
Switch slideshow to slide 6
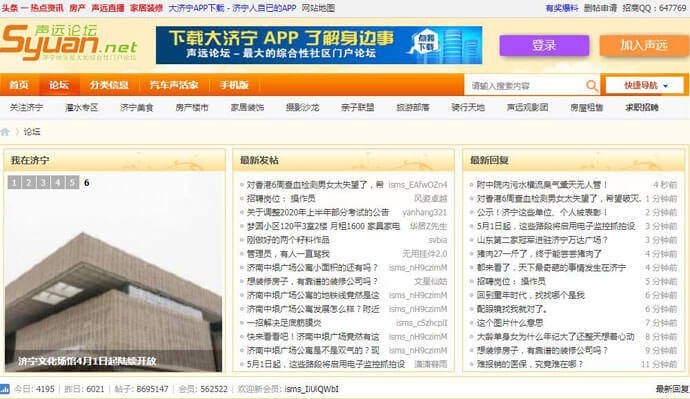[x=87, y=182]
